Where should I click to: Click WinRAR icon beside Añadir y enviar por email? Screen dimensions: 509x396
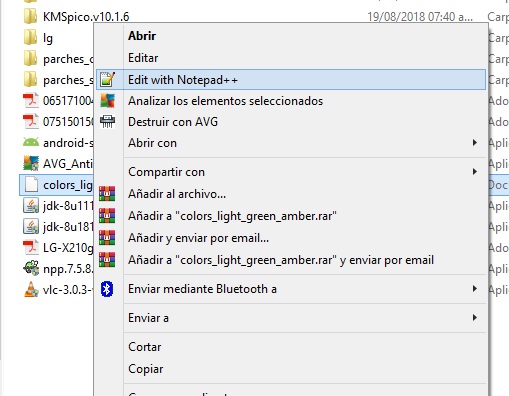pyautogui.click(x=107, y=238)
